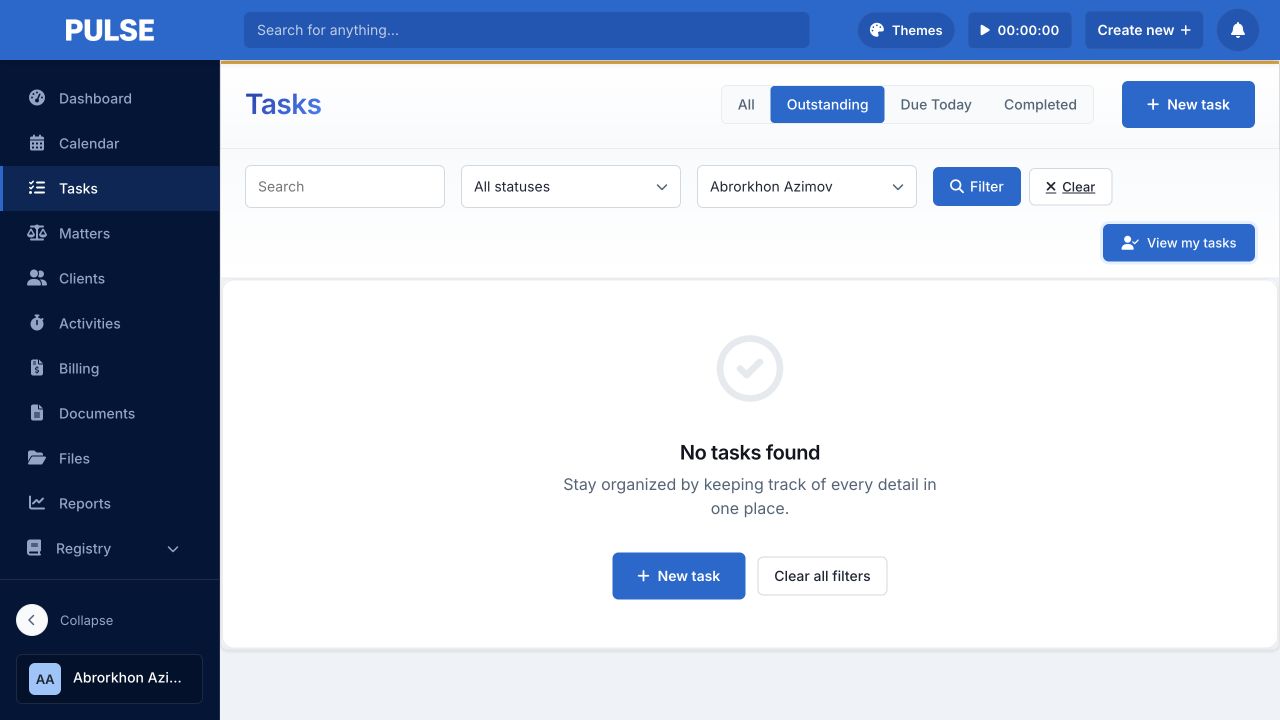Image resolution: width=1280 pixels, height=720 pixels.
Task: Go to Clients in sidebar
Action: pyautogui.click(x=110, y=278)
